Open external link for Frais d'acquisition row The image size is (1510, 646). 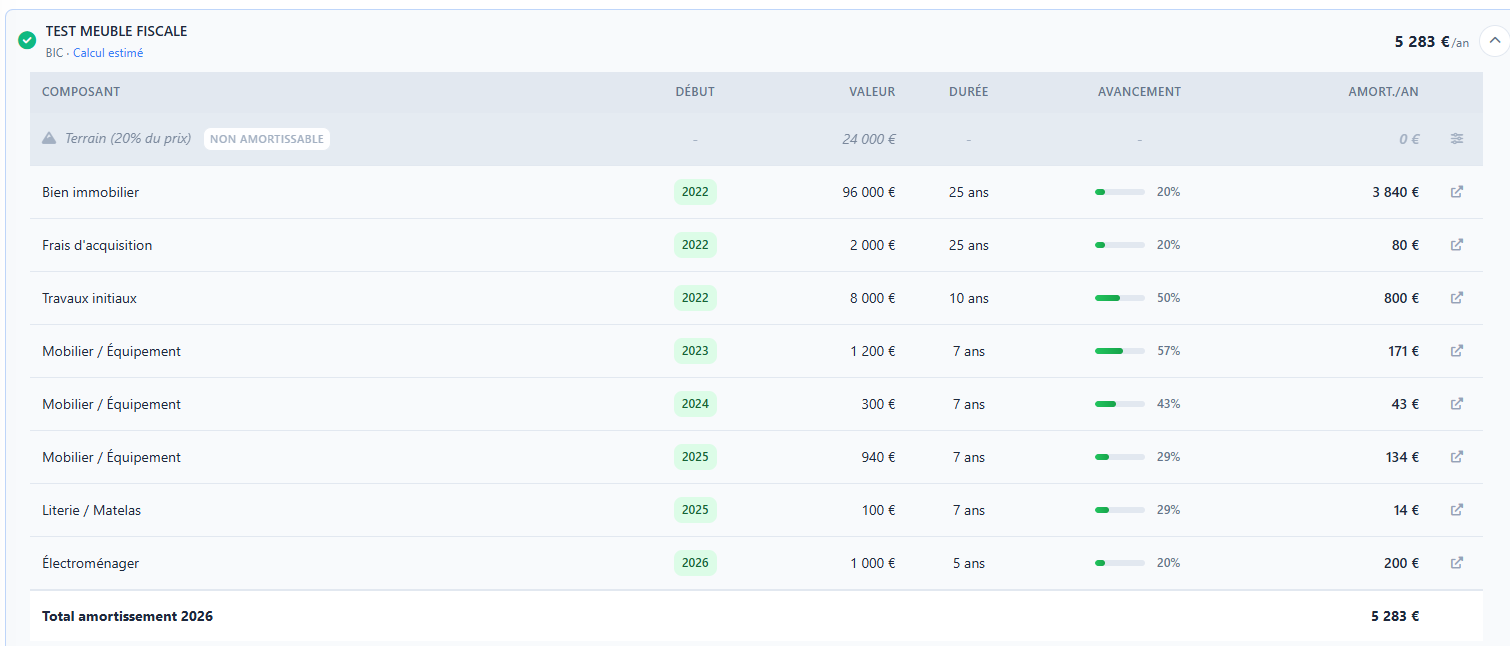click(x=1456, y=245)
